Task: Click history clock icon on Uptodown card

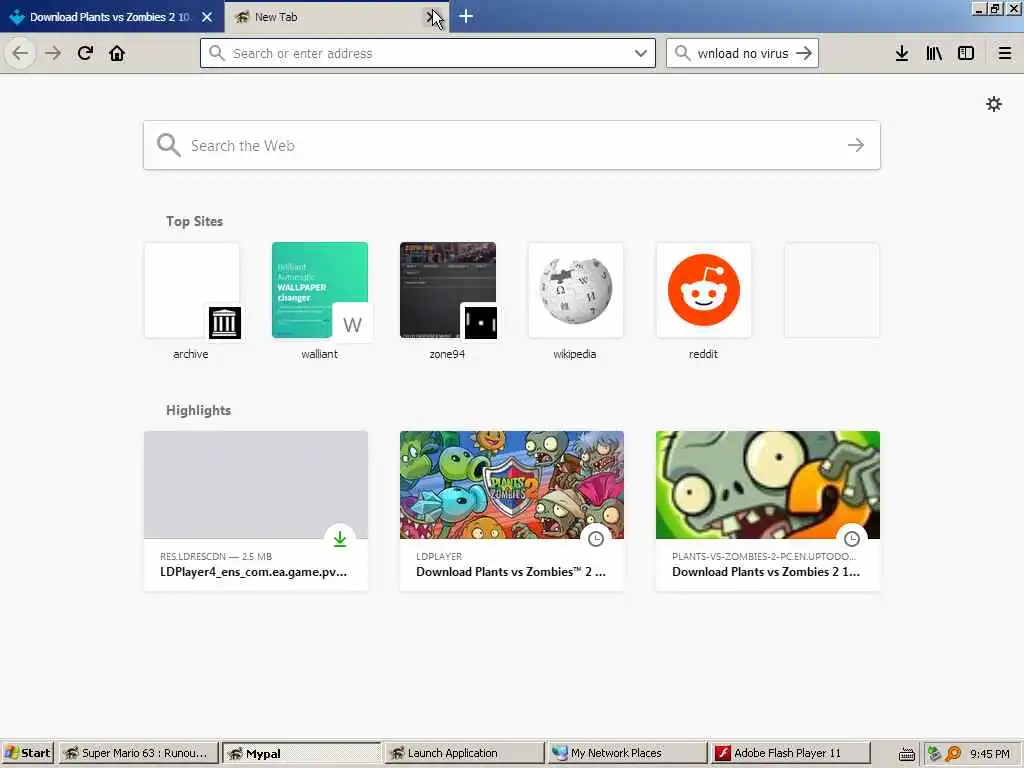Action: pyautogui.click(x=852, y=539)
